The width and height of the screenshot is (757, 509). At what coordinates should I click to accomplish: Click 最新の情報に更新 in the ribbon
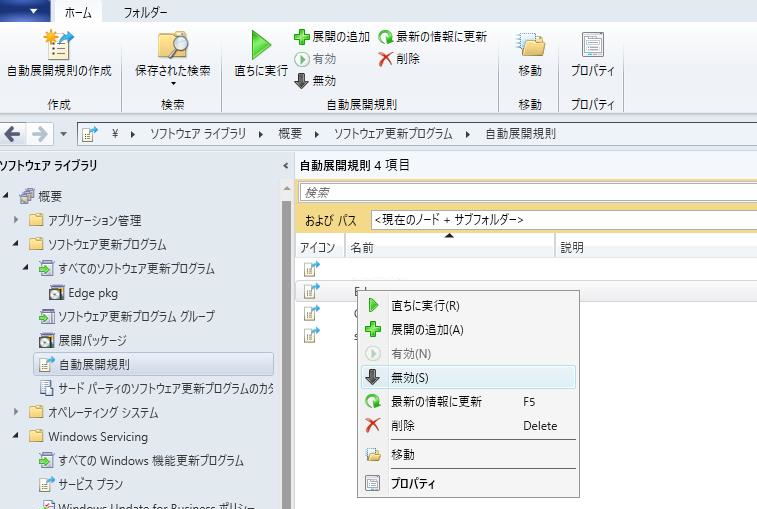[x=432, y=37]
